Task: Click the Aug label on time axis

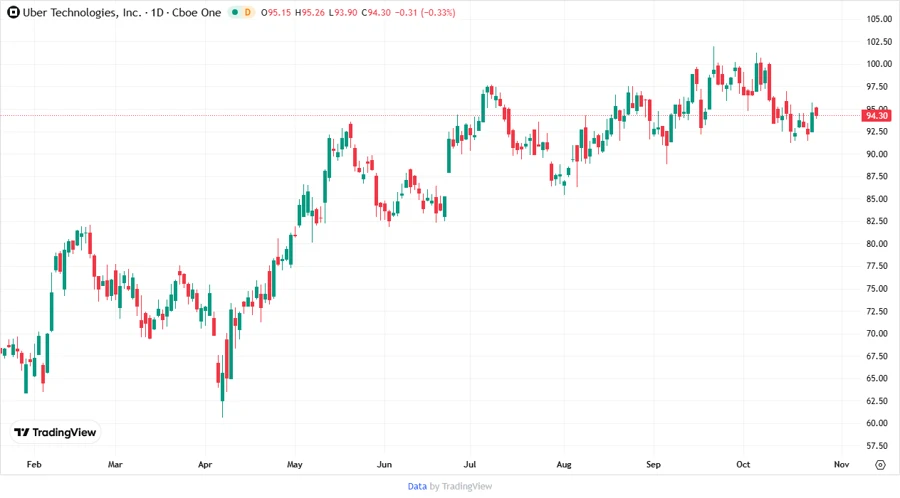Action: [564, 465]
